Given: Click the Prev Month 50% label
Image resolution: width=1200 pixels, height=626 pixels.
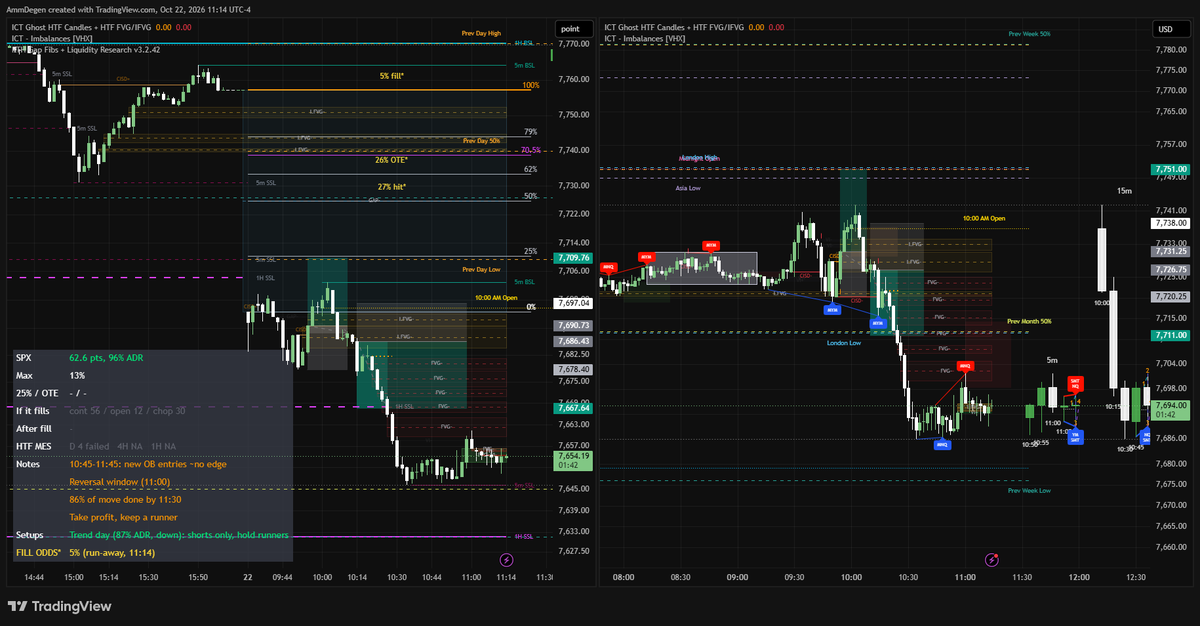Looking at the screenshot, I should 1029,321.
